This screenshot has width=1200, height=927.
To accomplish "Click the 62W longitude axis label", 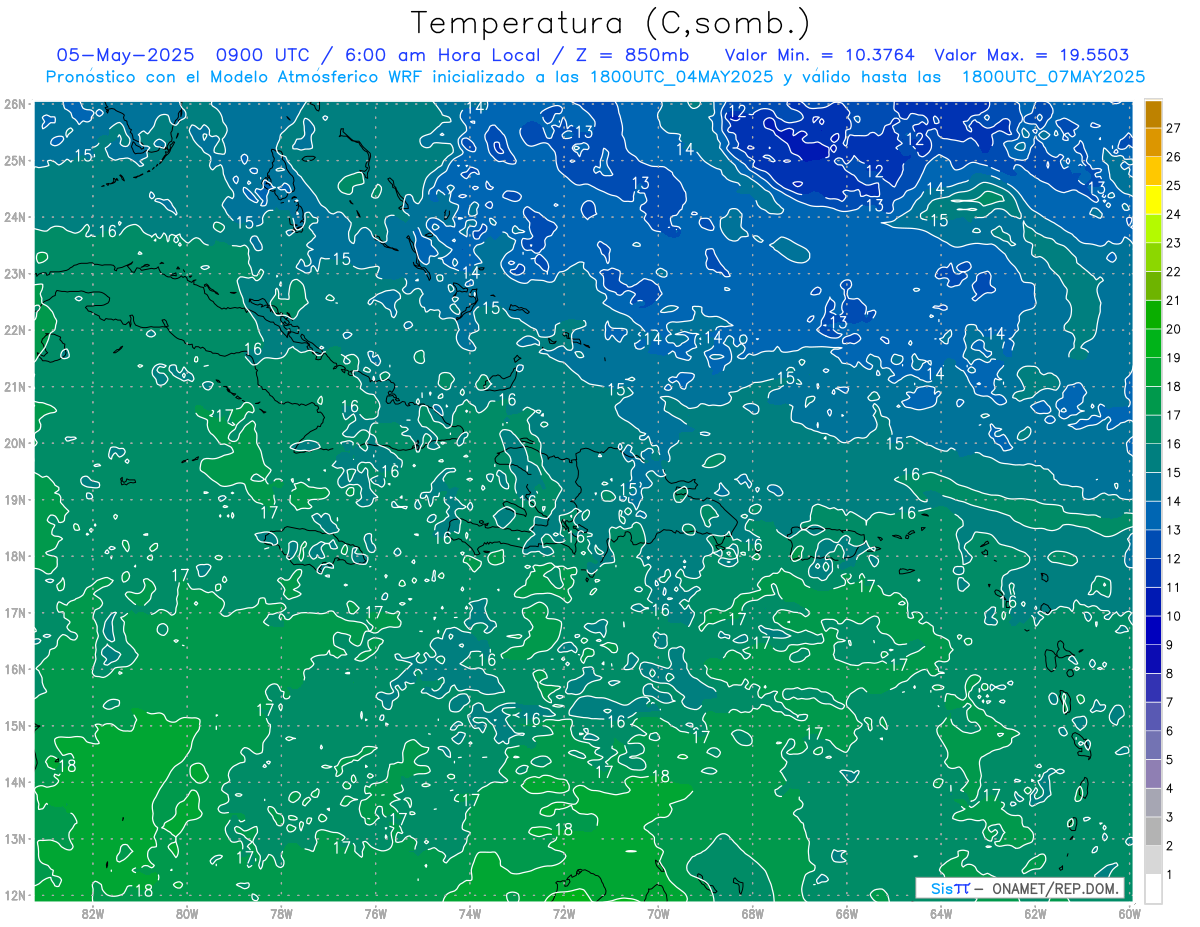I will point(1035,913).
